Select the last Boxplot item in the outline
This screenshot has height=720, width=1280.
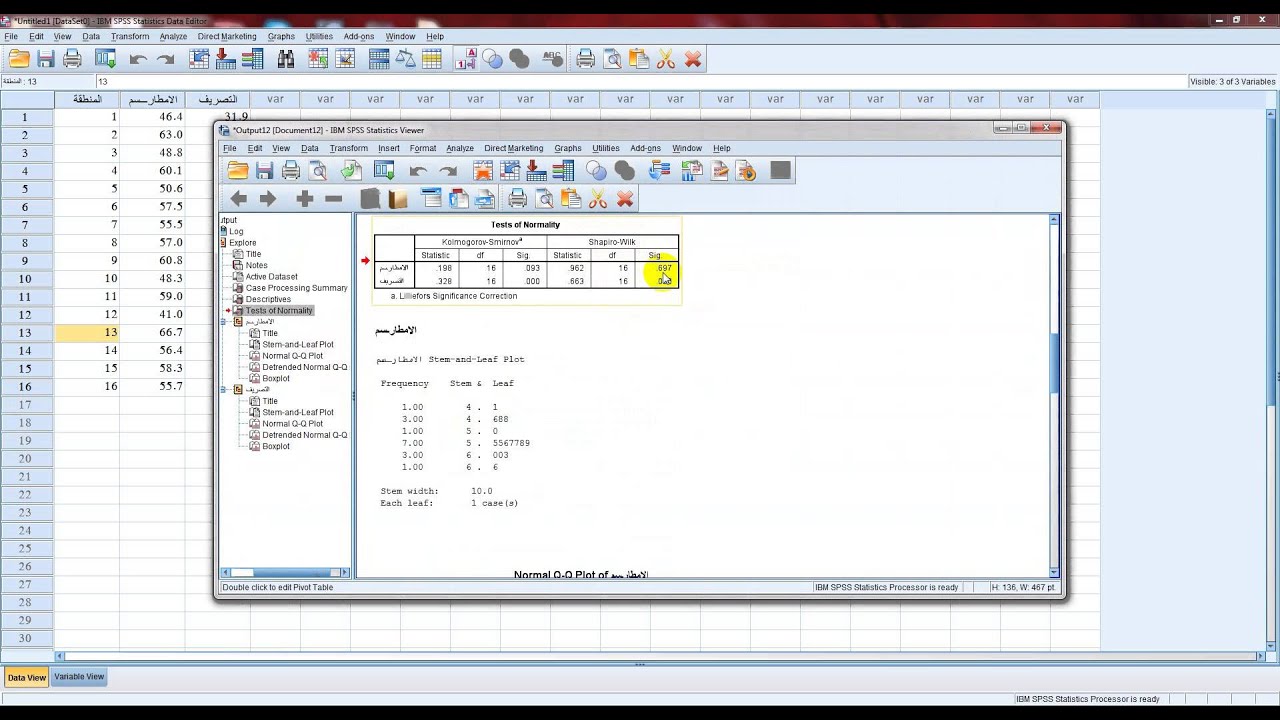pyautogui.click(x=275, y=446)
